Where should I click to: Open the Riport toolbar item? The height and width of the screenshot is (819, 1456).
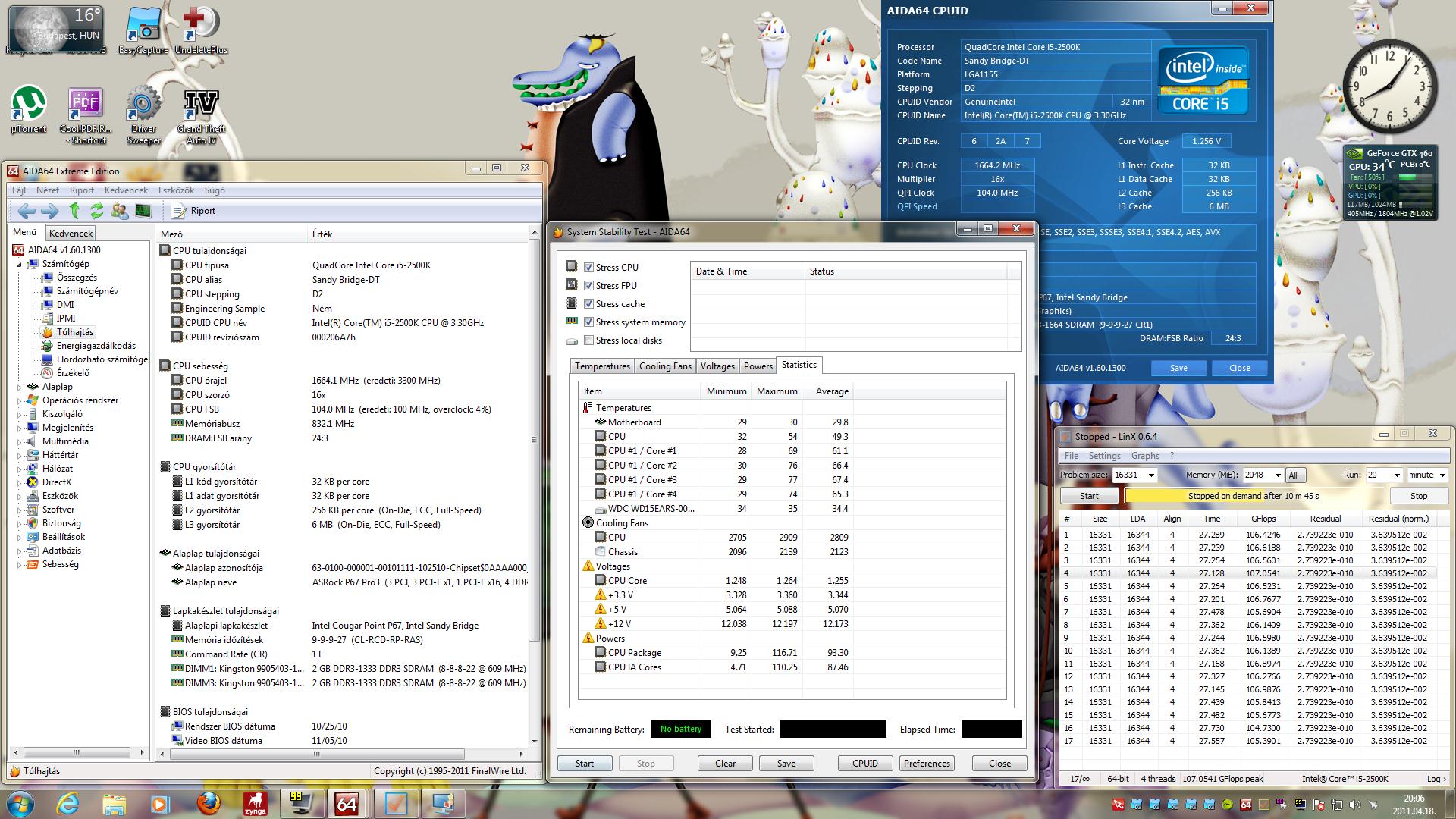pos(194,211)
